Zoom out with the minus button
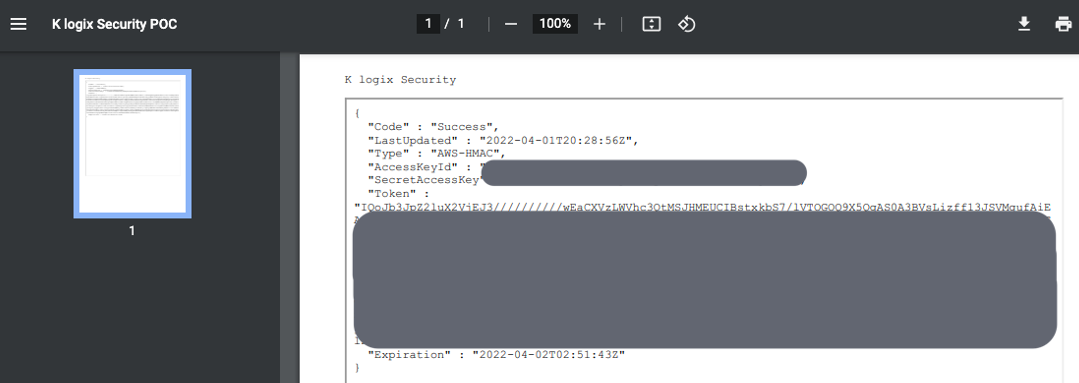The width and height of the screenshot is (1079, 383). (511, 24)
